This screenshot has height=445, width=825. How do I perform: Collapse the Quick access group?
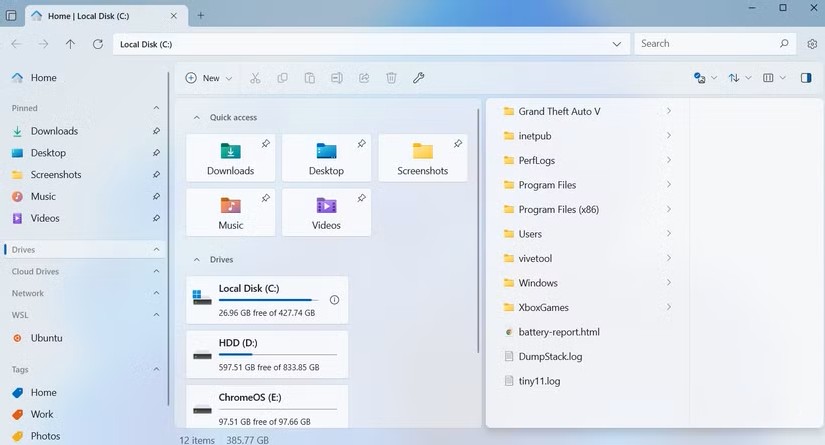click(x=197, y=117)
